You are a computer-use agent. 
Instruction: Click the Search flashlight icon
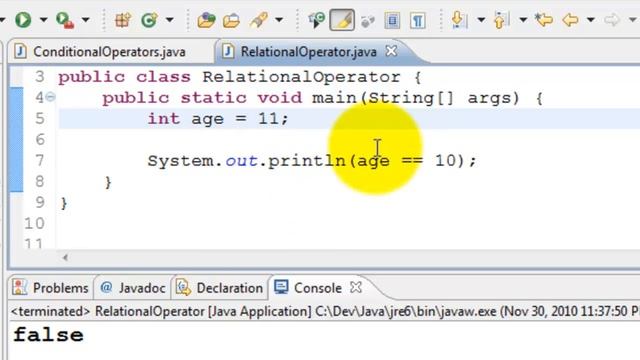click(259, 20)
